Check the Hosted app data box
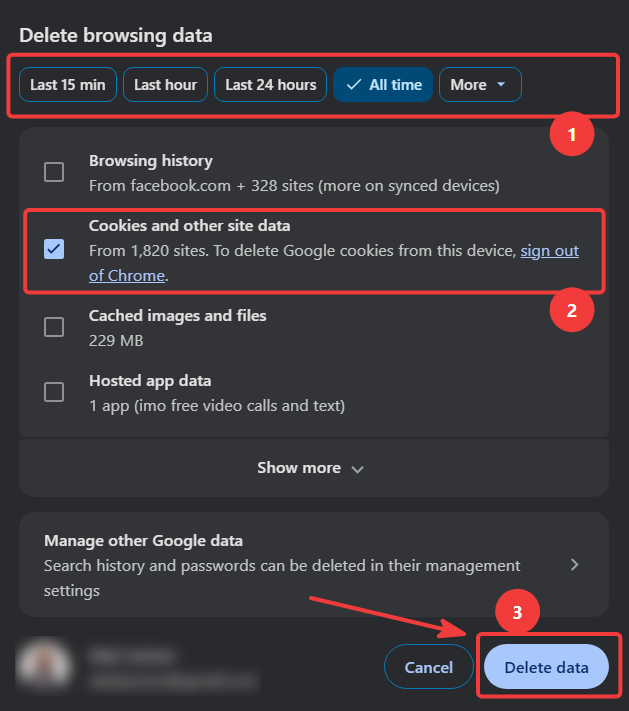The width and height of the screenshot is (629, 711). (54, 392)
